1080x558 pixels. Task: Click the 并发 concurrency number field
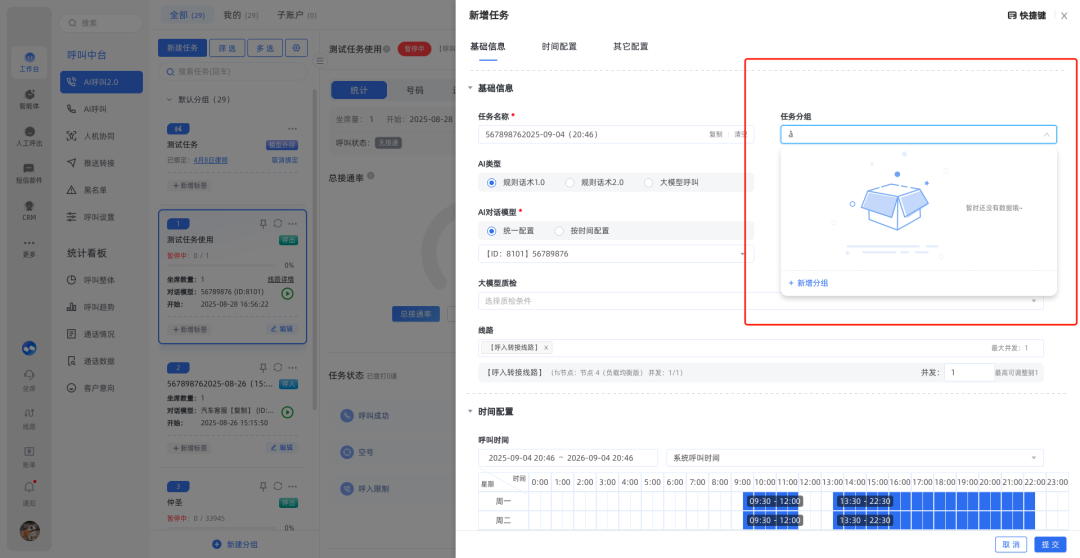(966, 372)
